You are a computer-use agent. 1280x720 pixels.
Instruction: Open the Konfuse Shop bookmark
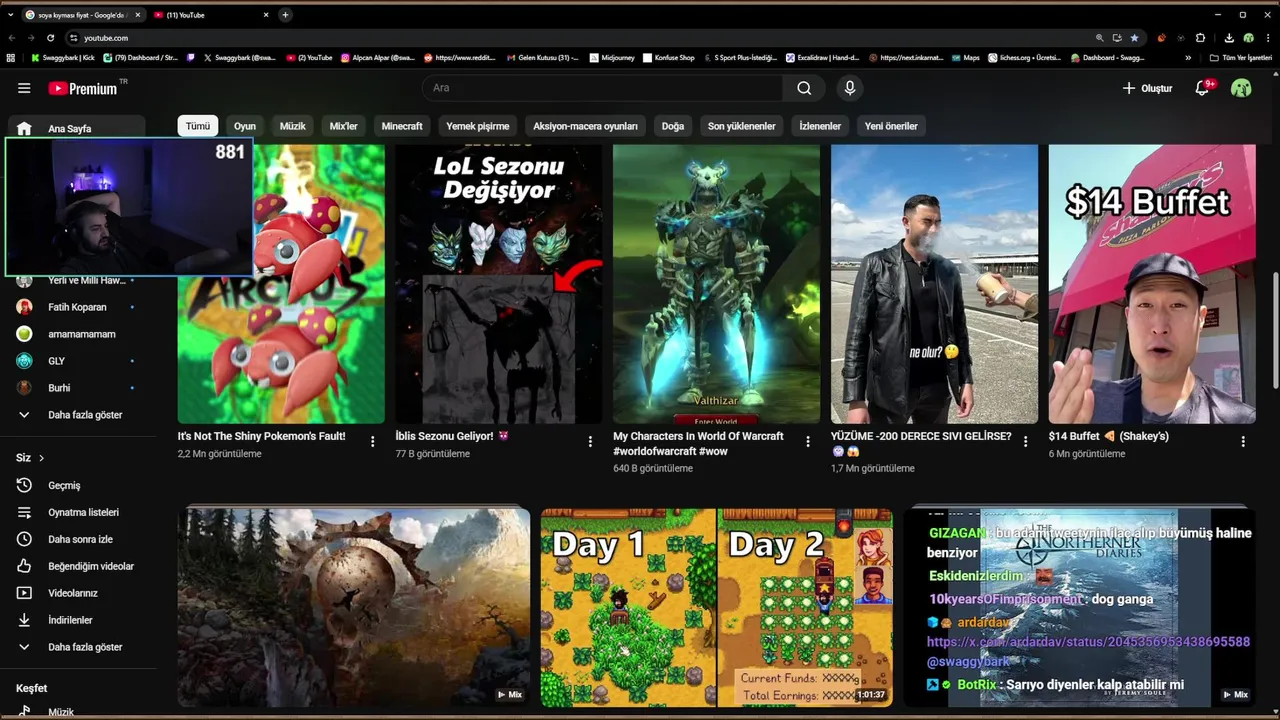point(668,58)
